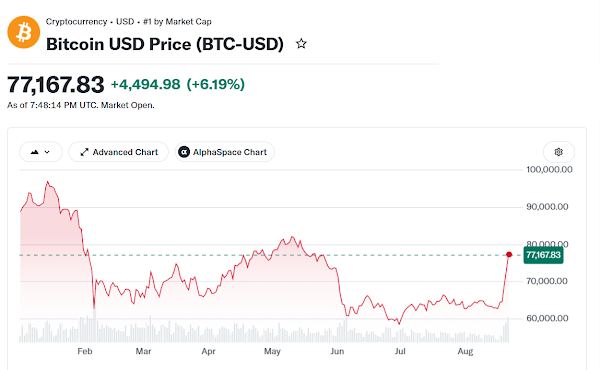Open the AlphaSpace Chart button
The height and width of the screenshot is (370, 600).
click(225, 152)
